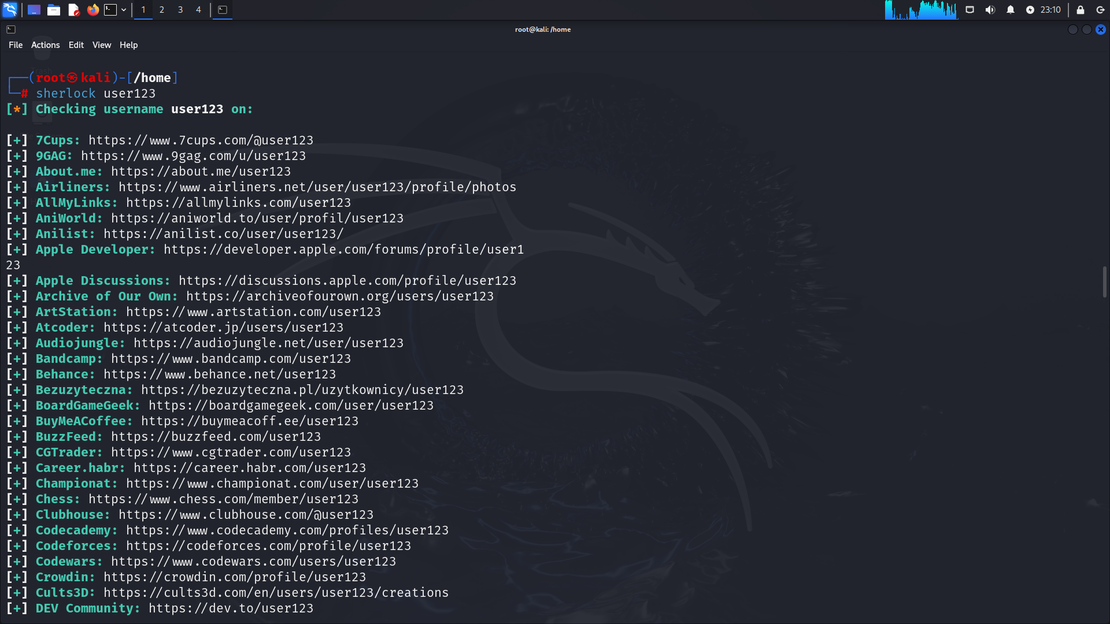Open the View menu in the terminal
1110x624 pixels.
point(101,44)
